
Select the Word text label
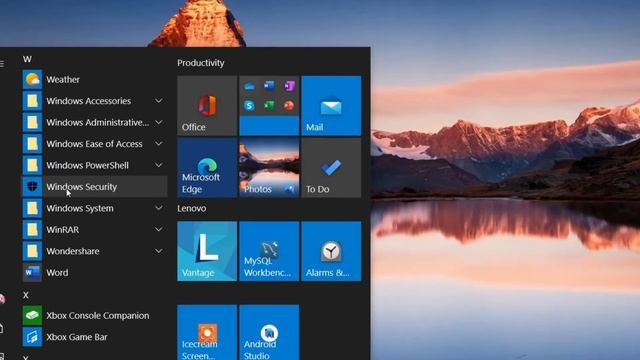[x=57, y=273]
